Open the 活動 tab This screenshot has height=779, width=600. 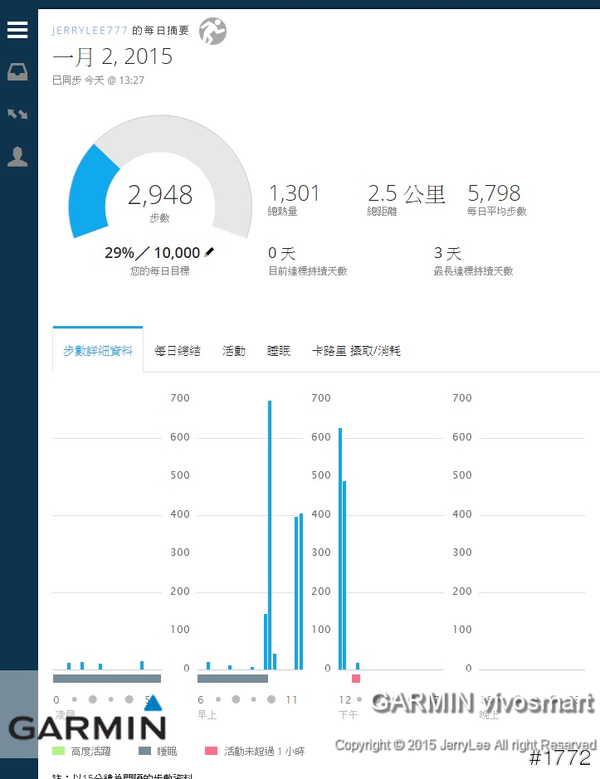(x=233, y=351)
